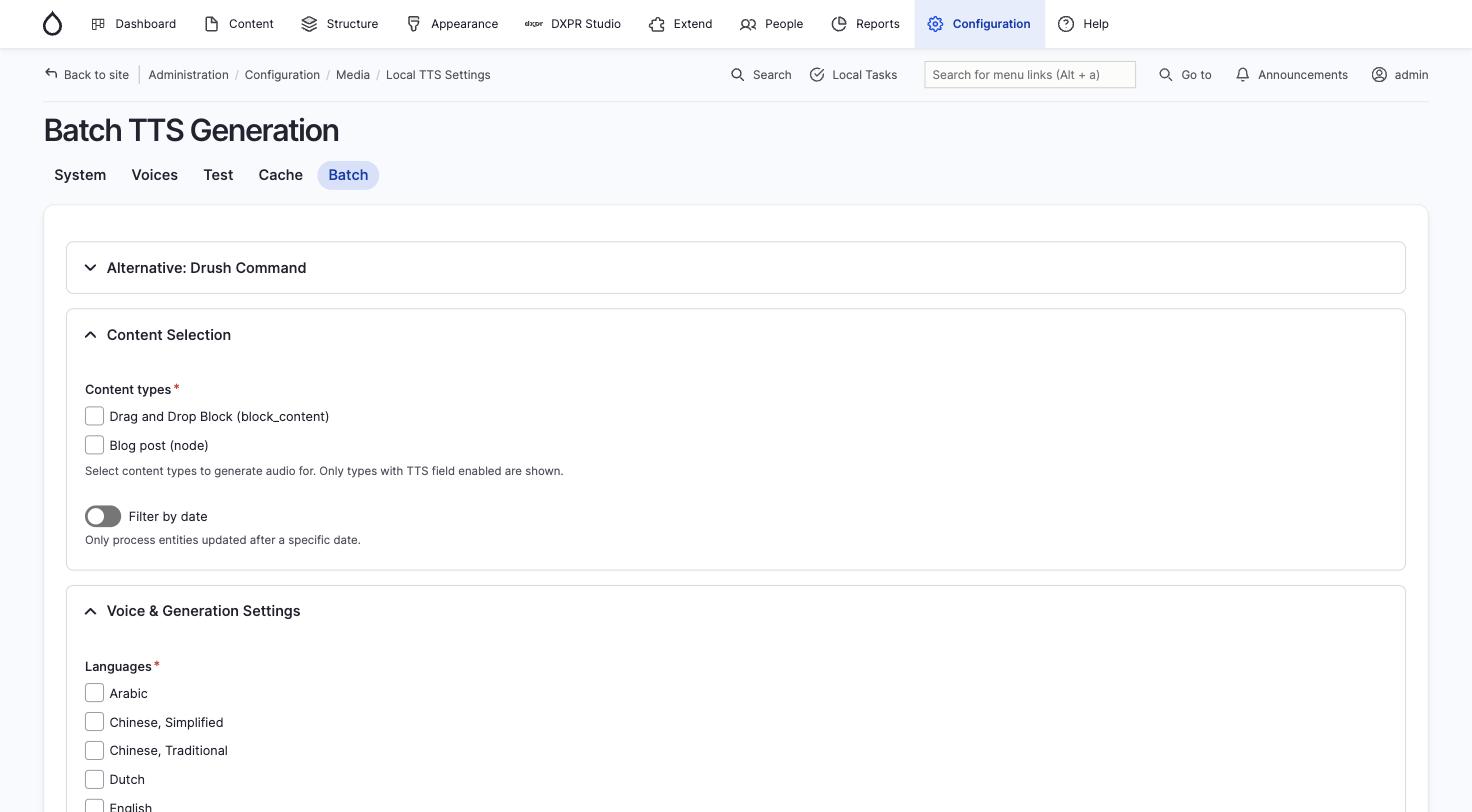Click the Drupal drop logo icon
Image resolution: width=1472 pixels, height=812 pixels.
52,24
